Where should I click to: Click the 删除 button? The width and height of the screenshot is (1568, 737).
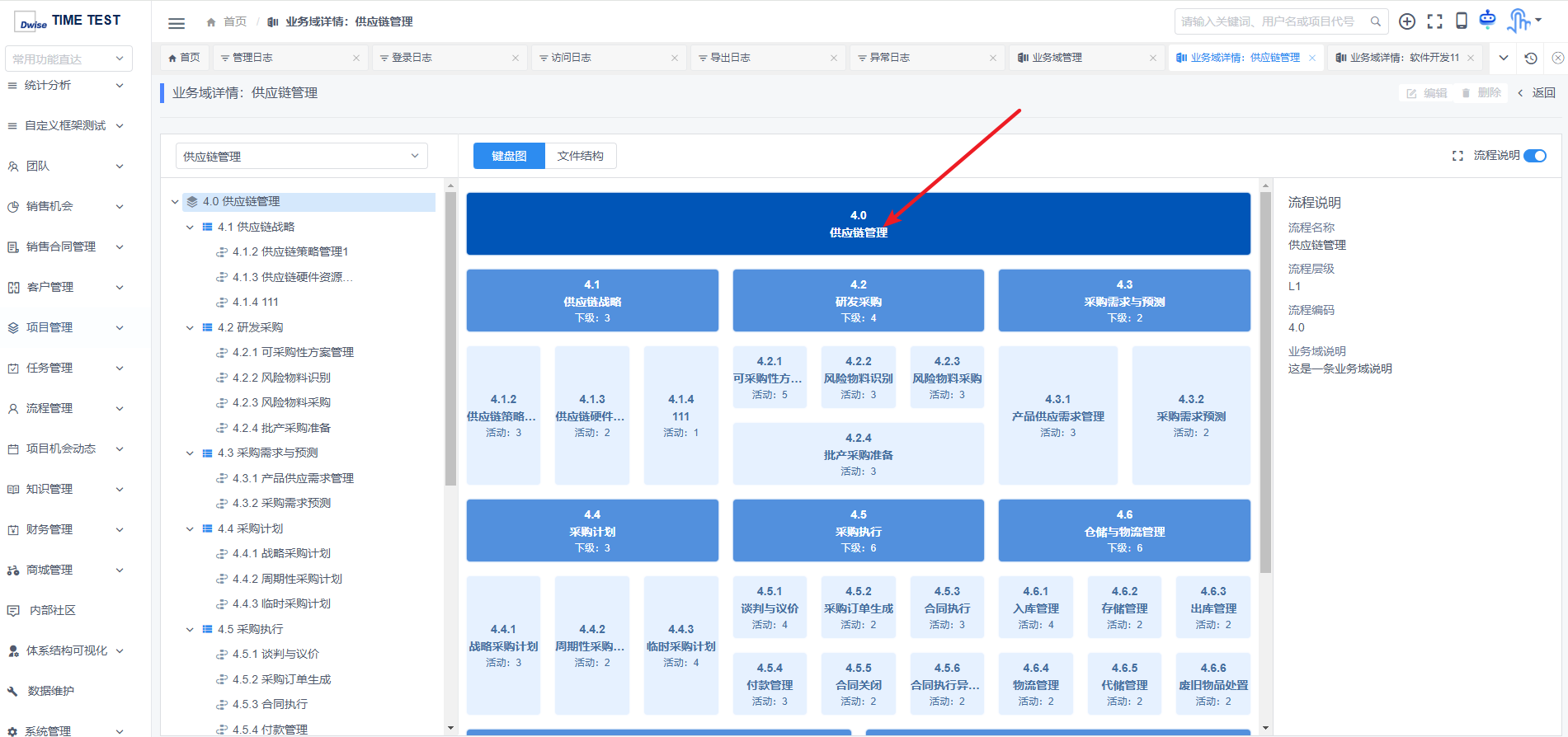point(1481,93)
